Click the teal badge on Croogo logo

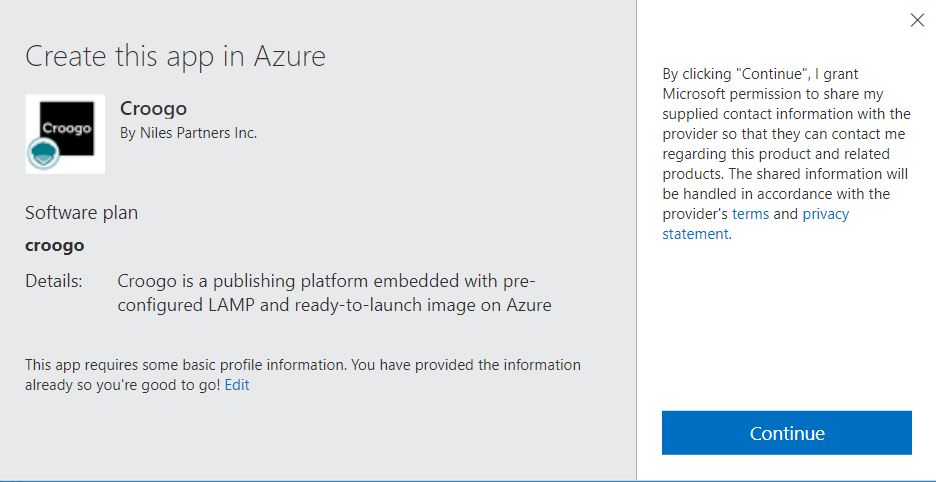[43, 153]
